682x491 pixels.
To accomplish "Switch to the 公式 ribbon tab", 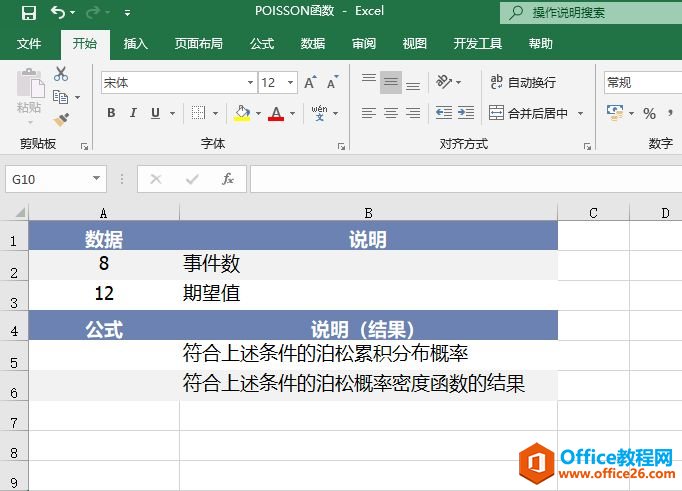I will coord(262,43).
